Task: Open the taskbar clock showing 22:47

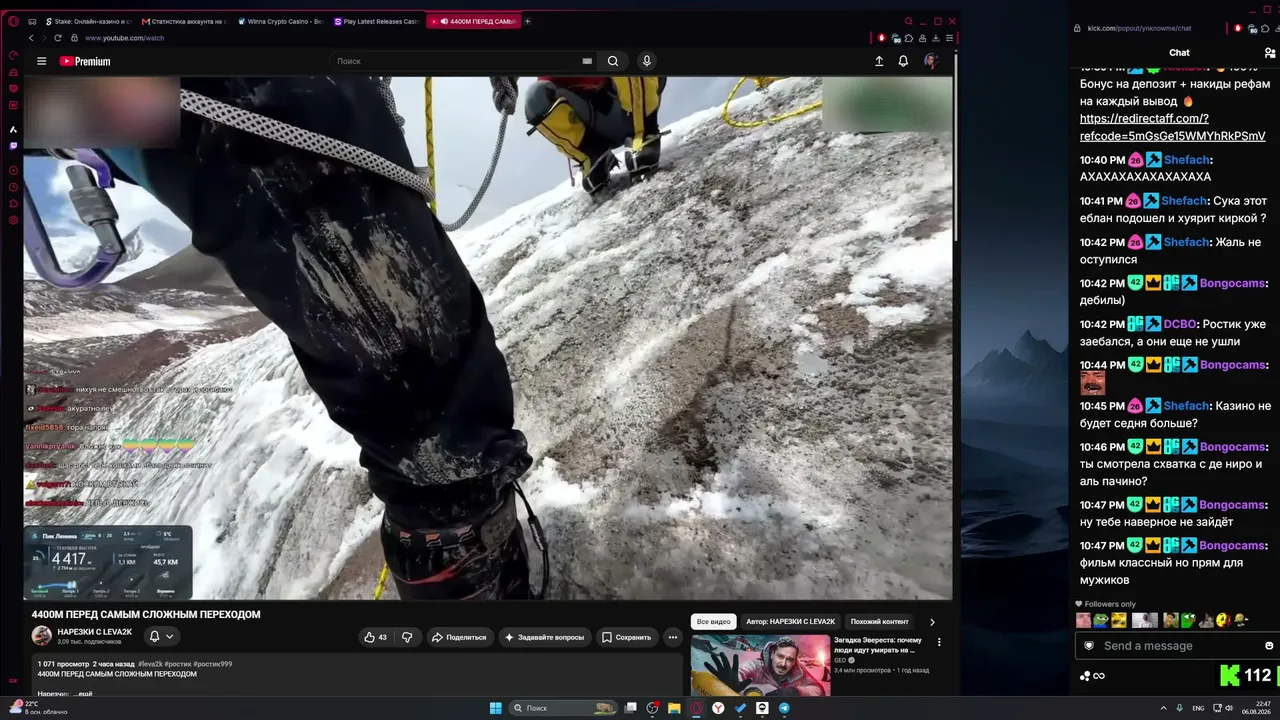Action: click(1254, 708)
